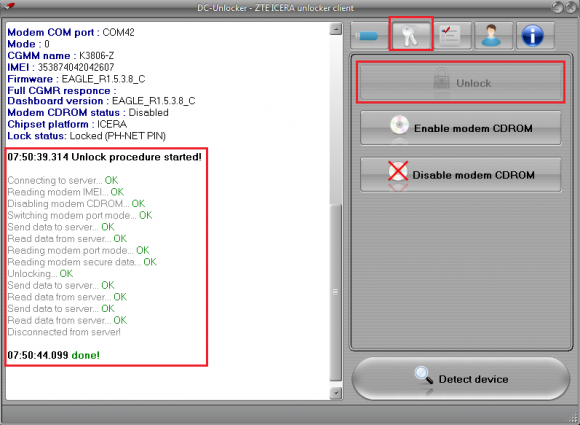Click the CD disc icon for enabling CDROM

pyautogui.click(x=399, y=125)
